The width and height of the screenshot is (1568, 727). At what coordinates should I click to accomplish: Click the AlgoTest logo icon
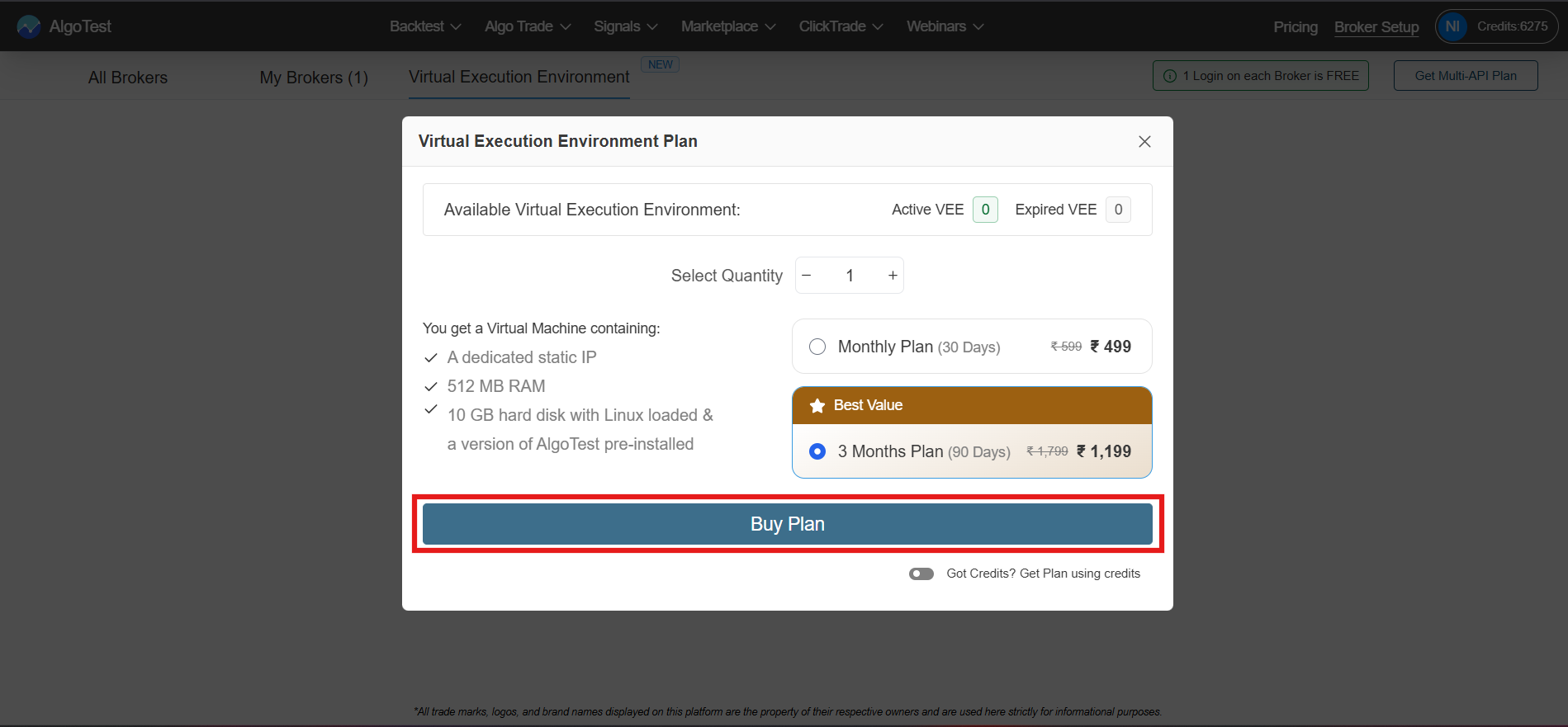(29, 26)
